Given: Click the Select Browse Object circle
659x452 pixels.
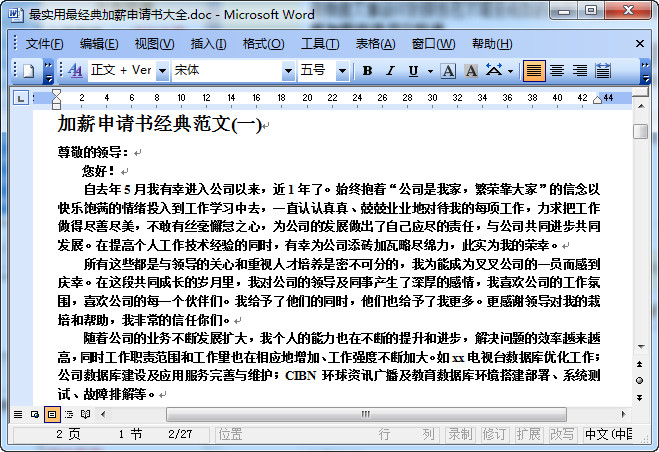Looking at the screenshot, I should [640, 381].
